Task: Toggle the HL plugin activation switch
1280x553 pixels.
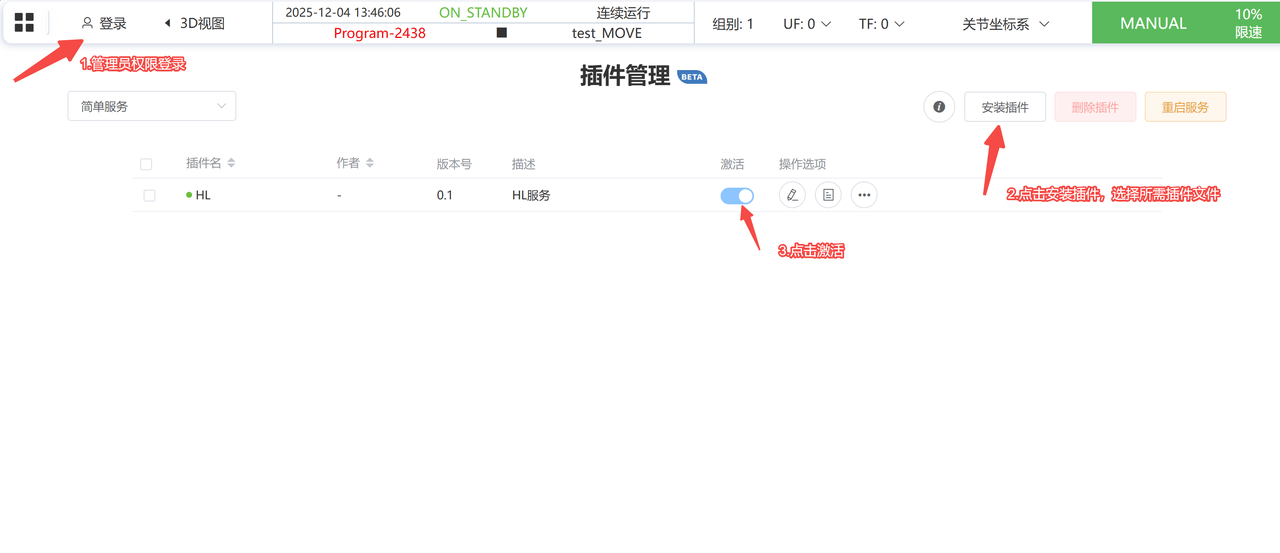Action: point(737,196)
